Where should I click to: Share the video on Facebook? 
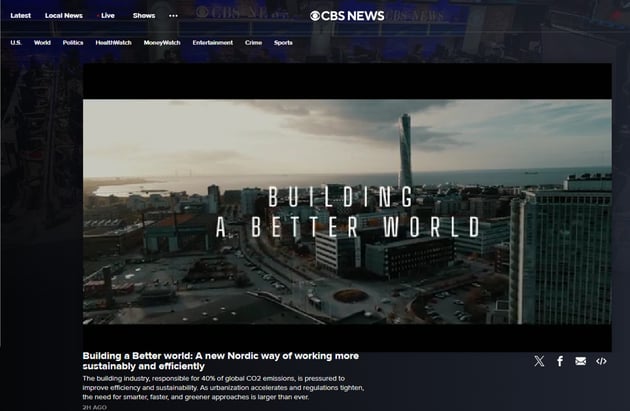560,361
